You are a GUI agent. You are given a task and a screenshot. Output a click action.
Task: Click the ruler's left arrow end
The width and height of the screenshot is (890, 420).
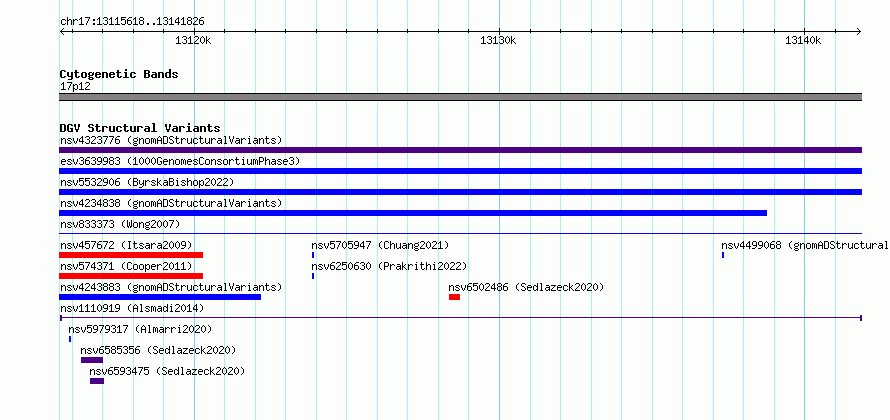[62, 31]
